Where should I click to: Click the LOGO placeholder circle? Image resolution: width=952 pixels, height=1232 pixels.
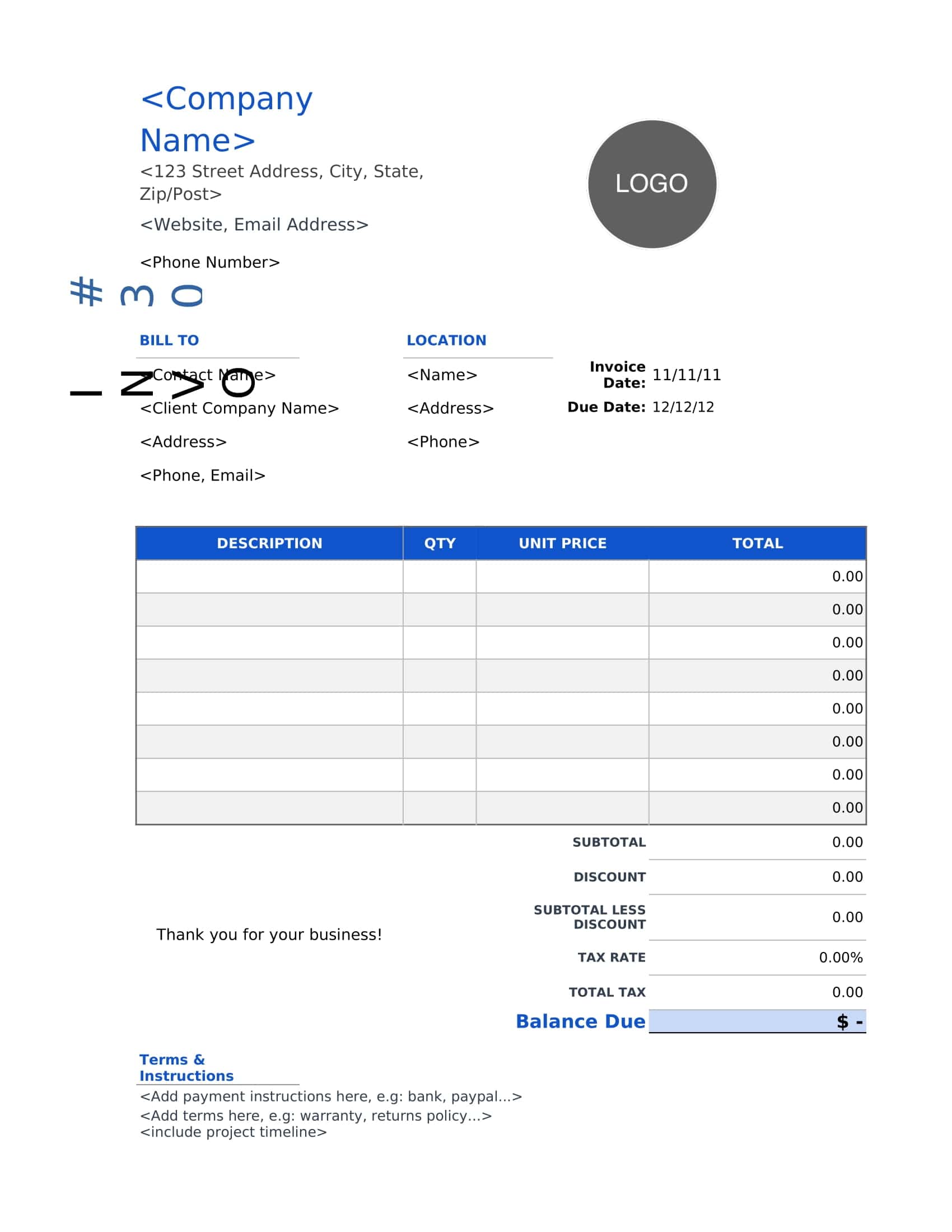point(652,183)
